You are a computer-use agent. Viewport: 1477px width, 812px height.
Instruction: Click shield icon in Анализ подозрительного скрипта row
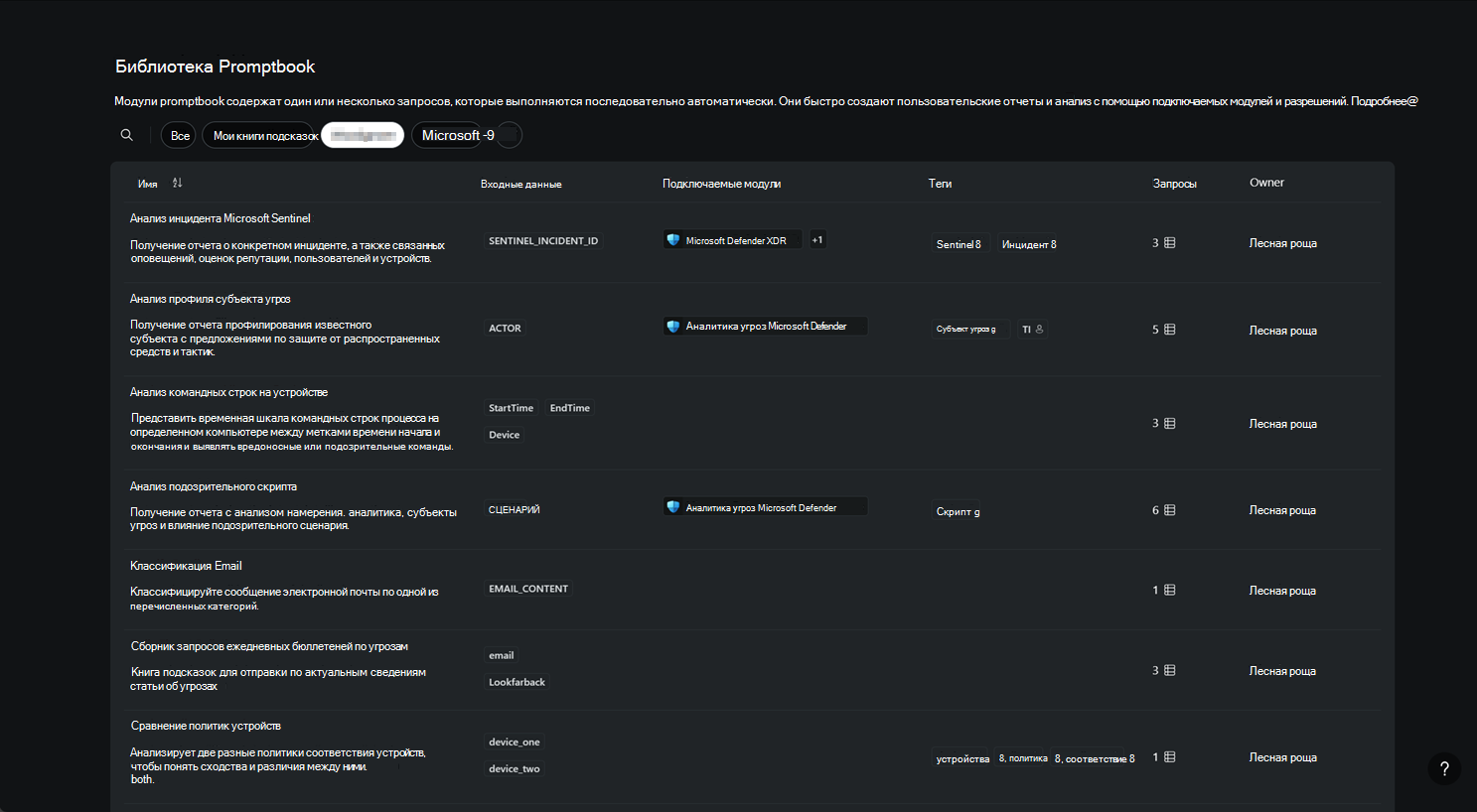(x=673, y=507)
